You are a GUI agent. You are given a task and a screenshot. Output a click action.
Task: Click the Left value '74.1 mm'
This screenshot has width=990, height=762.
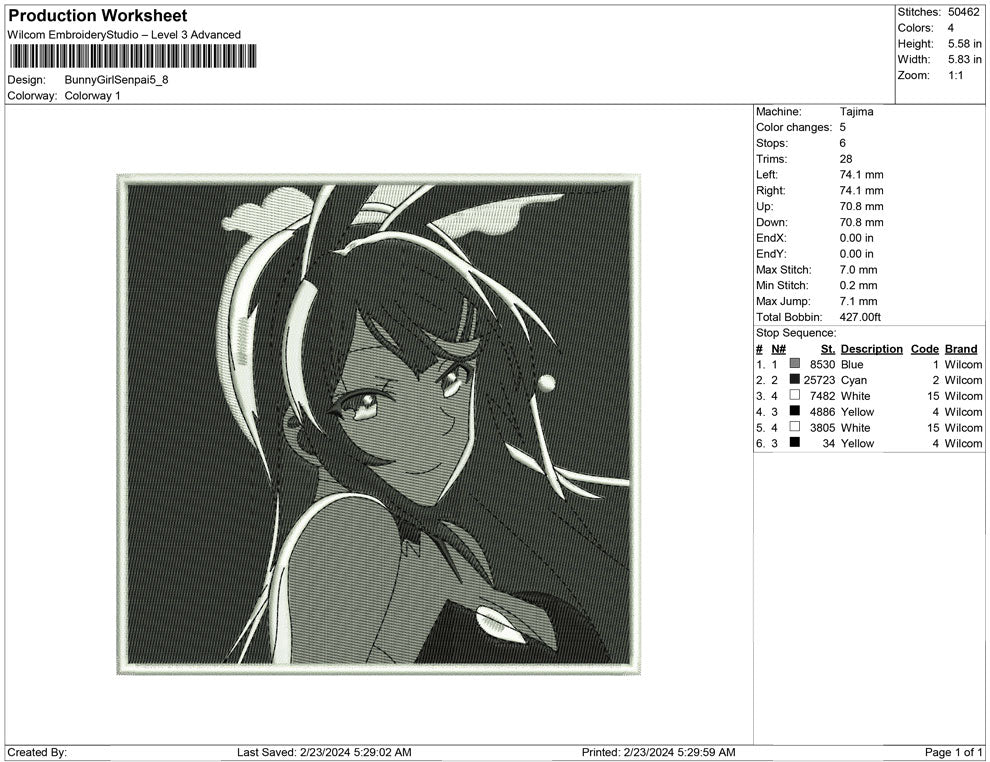861,175
